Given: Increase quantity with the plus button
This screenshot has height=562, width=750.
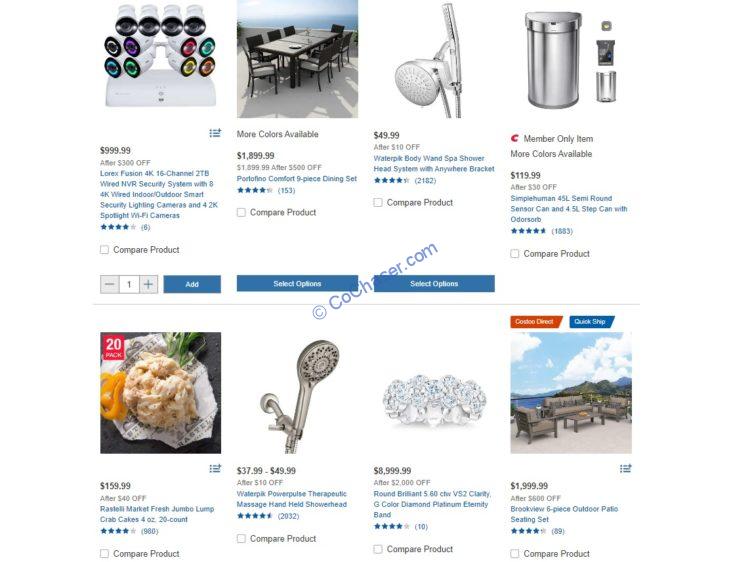Looking at the screenshot, I should pyautogui.click(x=148, y=285).
